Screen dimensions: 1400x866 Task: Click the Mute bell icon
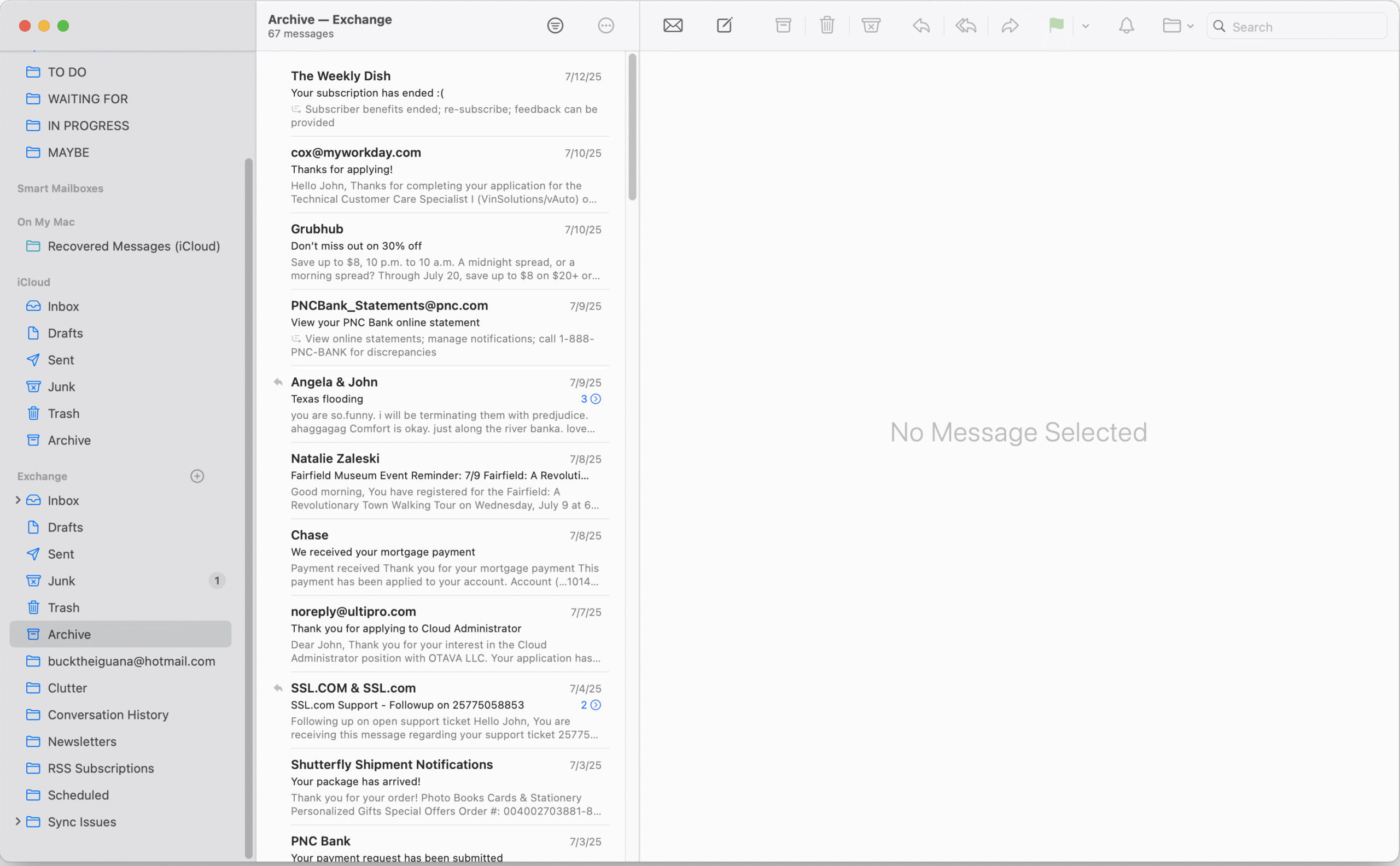point(1126,26)
